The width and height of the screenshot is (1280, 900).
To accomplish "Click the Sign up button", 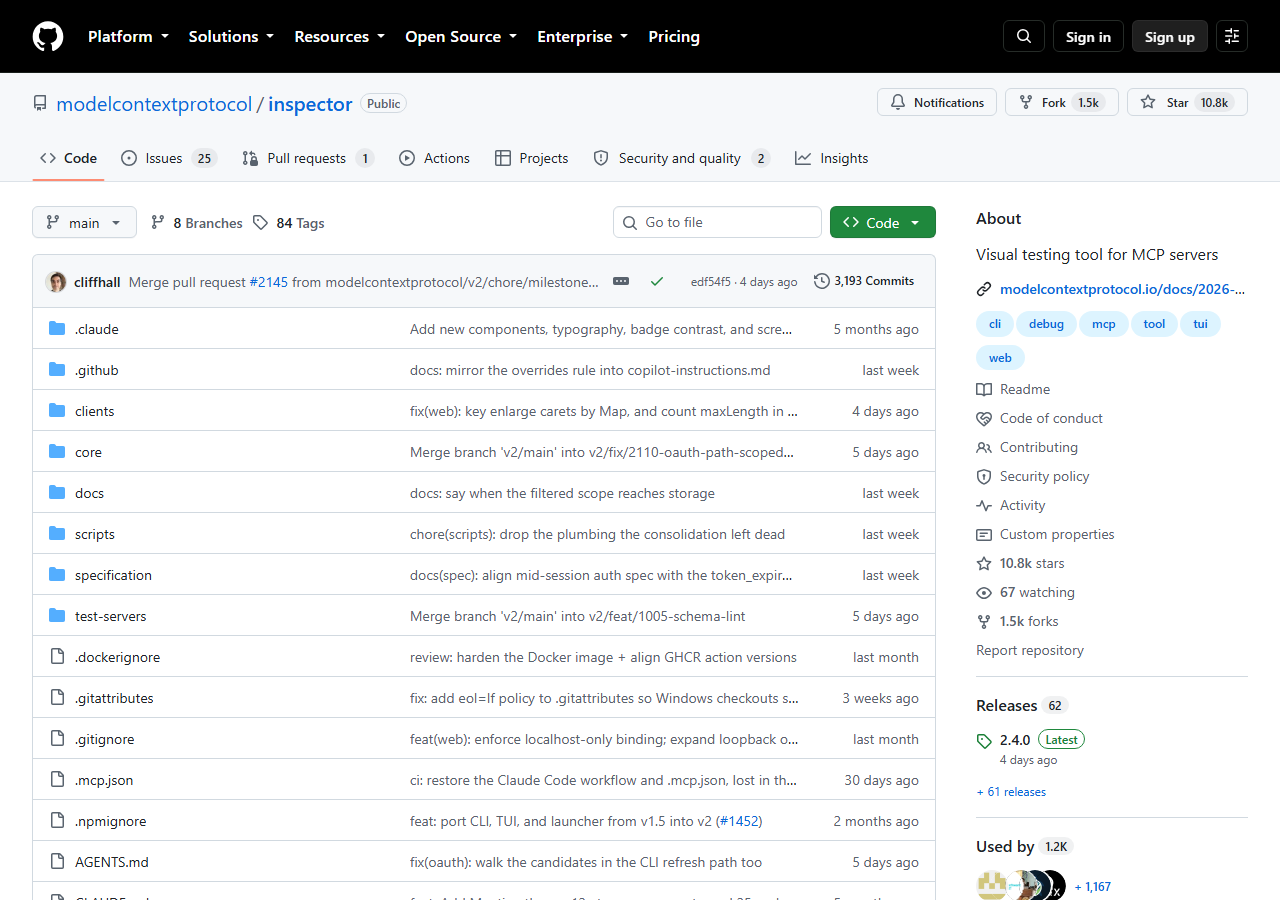I will tap(1170, 36).
